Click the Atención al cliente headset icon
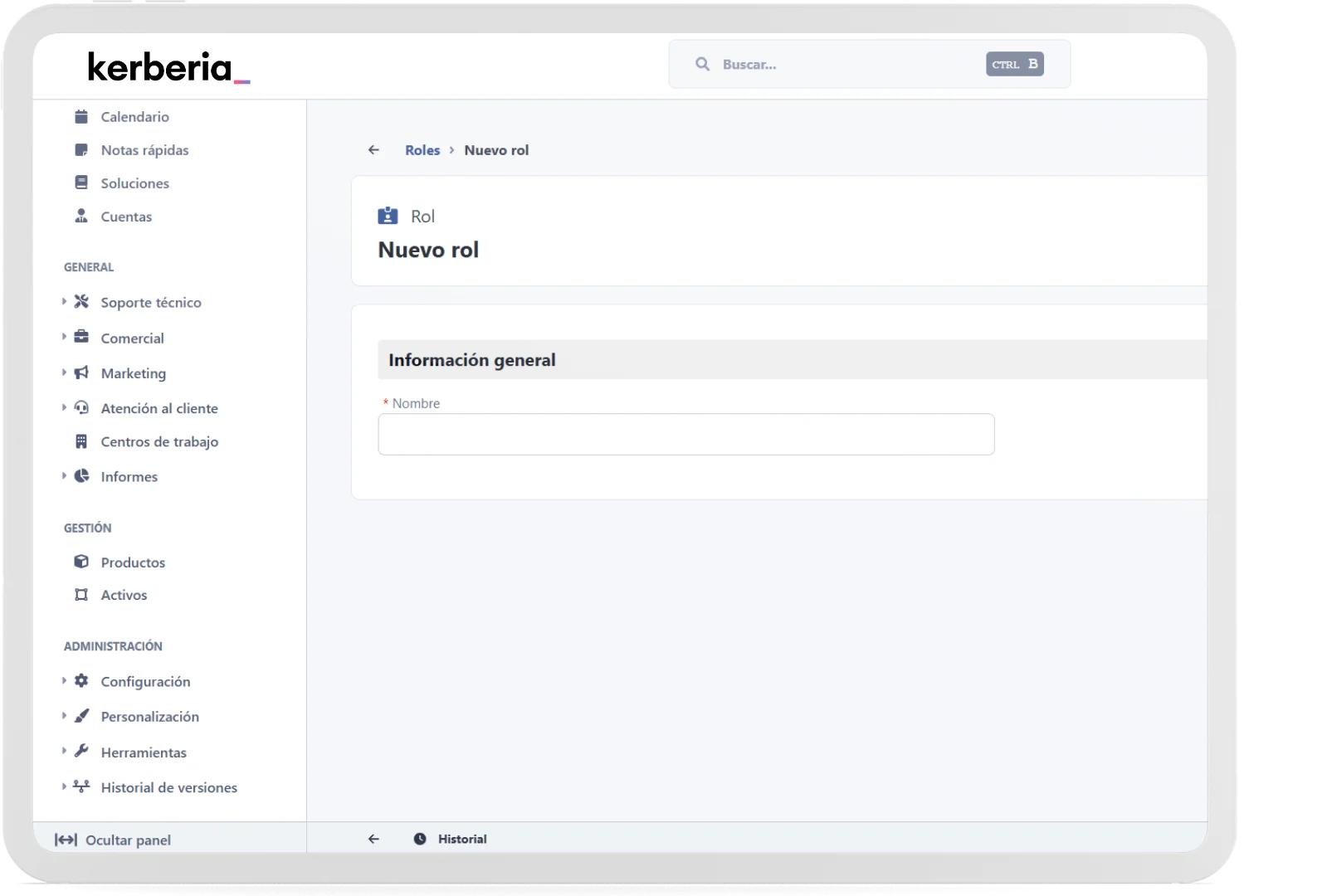The width and height of the screenshot is (1322, 896). pos(81,407)
